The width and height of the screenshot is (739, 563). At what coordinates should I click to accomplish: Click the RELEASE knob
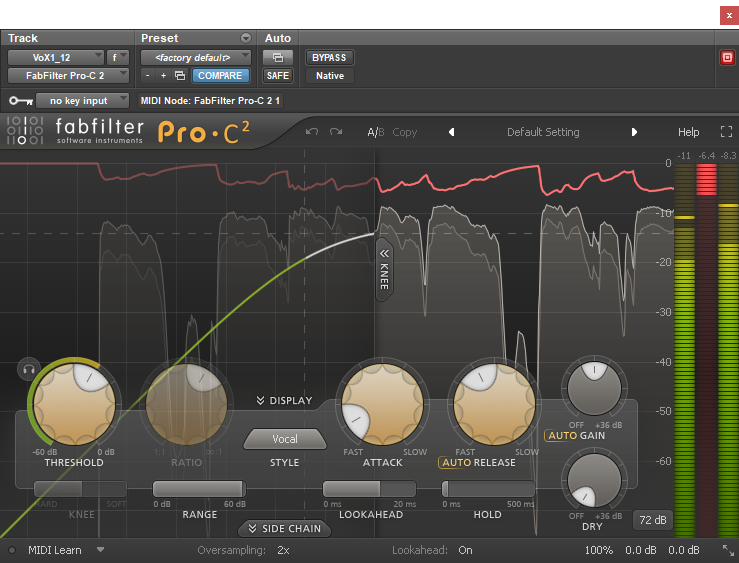(x=494, y=404)
